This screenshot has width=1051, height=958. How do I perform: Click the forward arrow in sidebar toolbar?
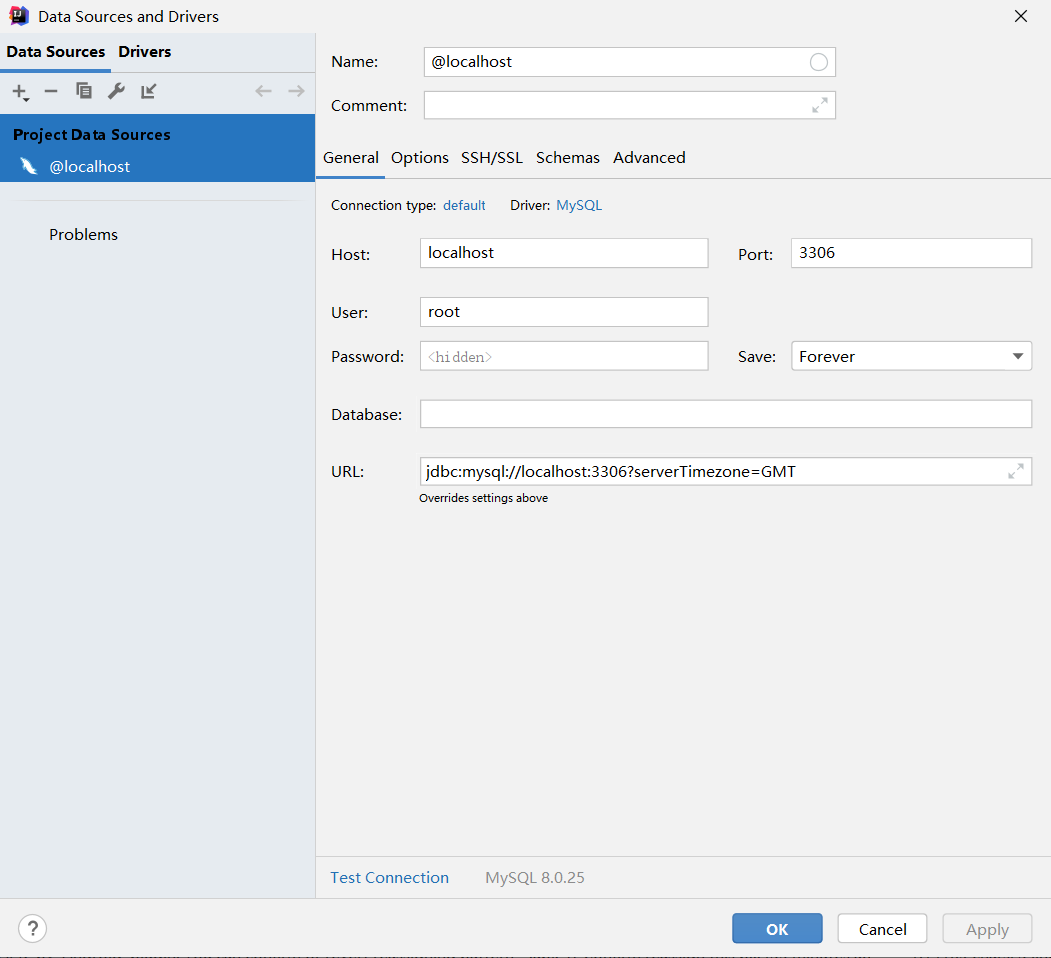(x=296, y=92)
